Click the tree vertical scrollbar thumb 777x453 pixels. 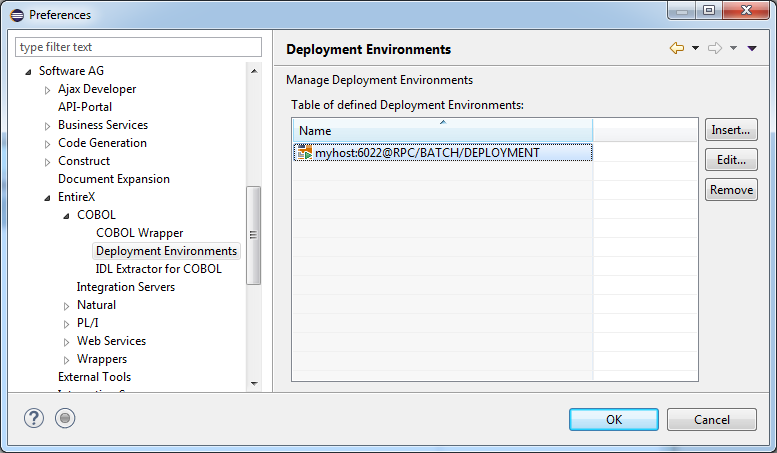click(x=254, y=235)
